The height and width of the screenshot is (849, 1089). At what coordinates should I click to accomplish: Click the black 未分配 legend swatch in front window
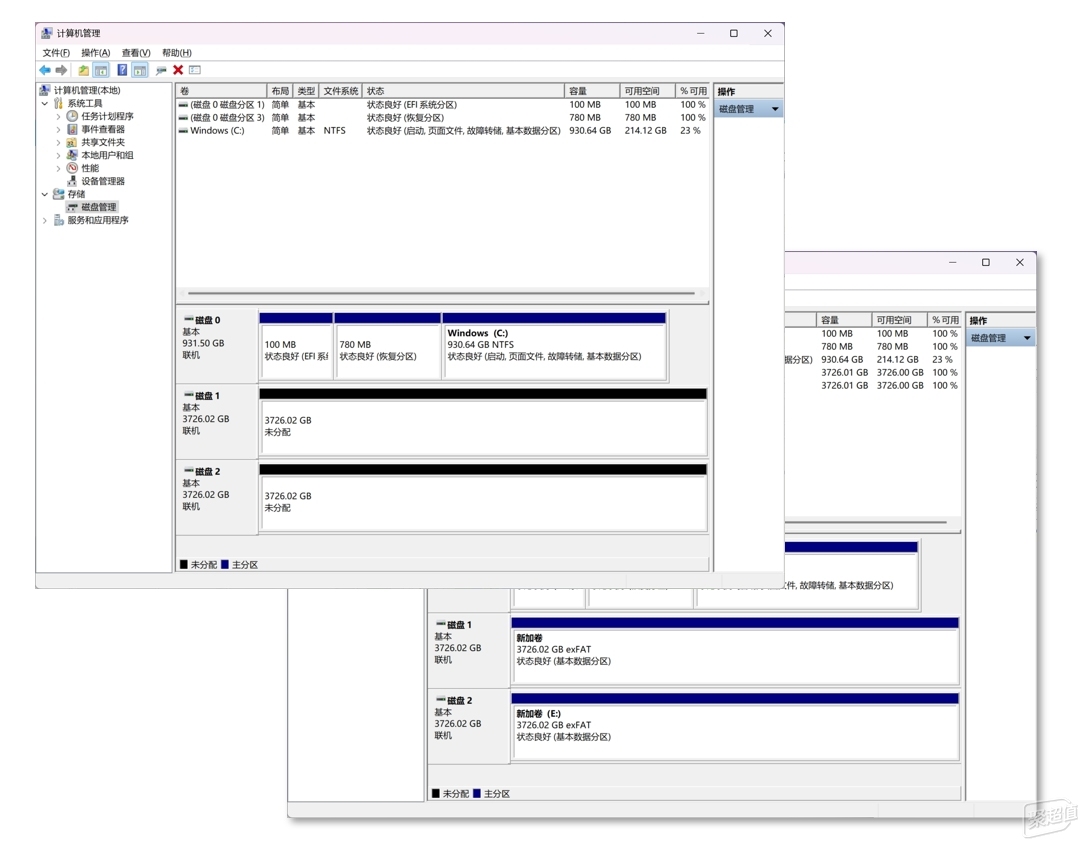183,565
